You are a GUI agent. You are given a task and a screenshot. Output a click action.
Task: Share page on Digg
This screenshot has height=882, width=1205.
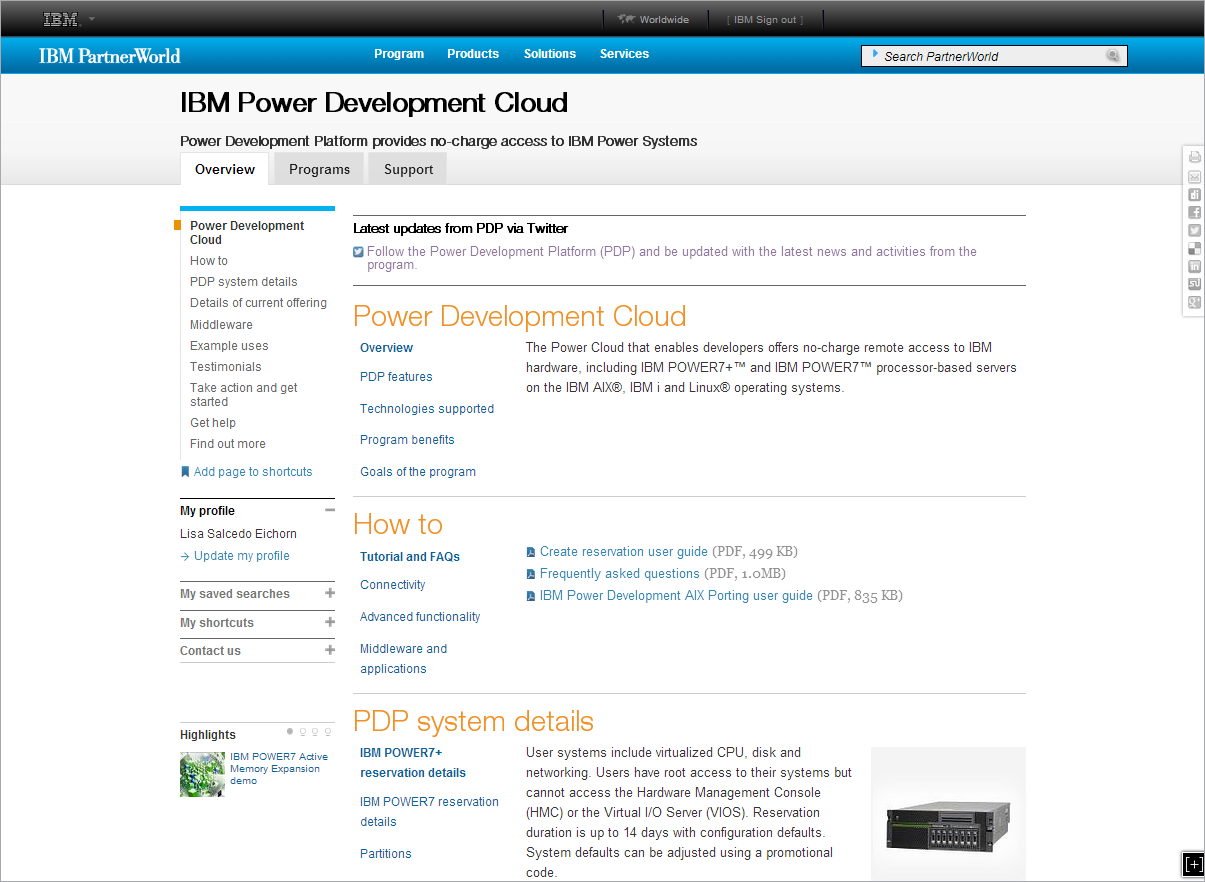click(x=1194, y=194)
